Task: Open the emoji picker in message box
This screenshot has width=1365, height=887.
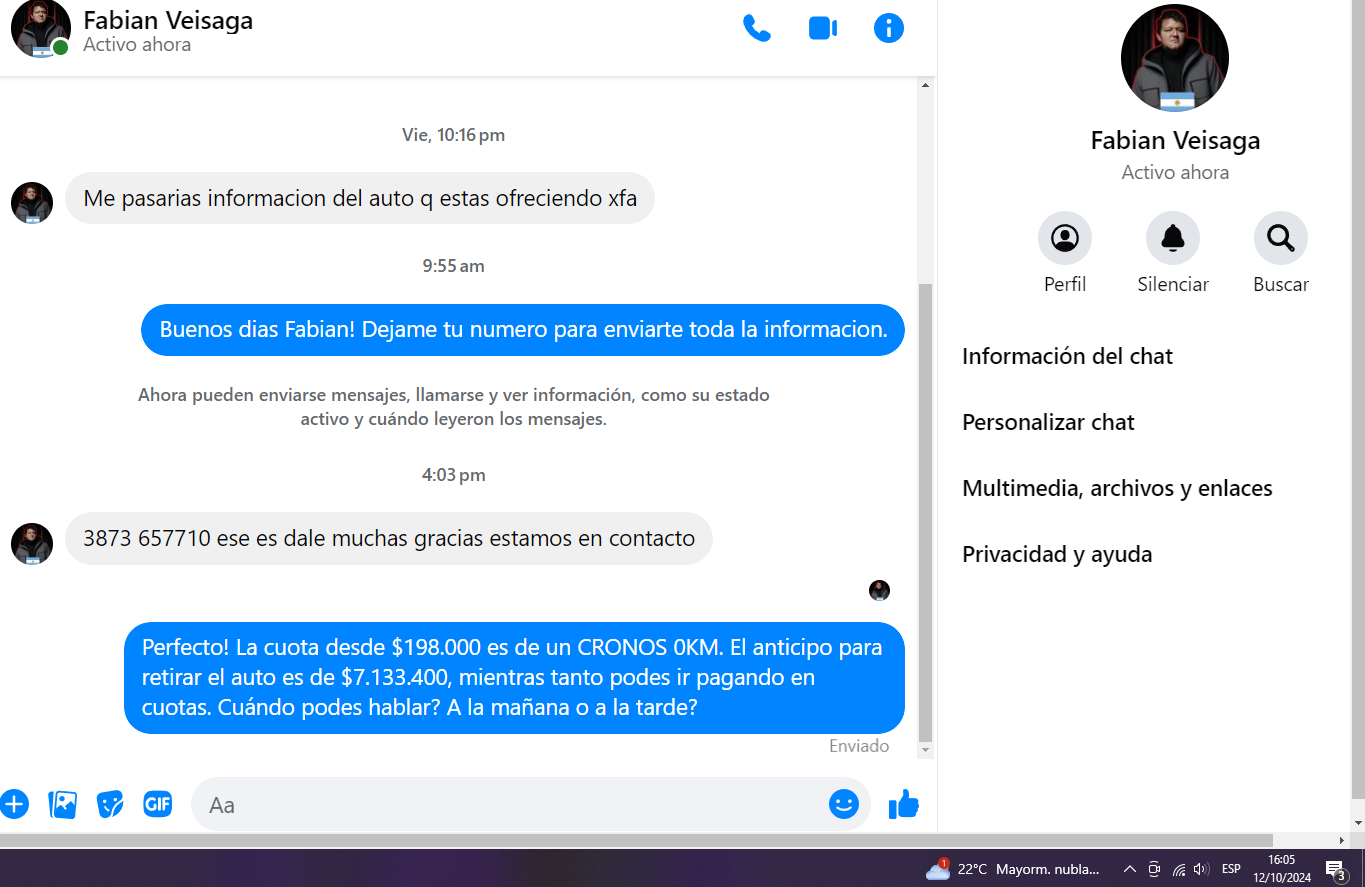Action: (843, 804)
